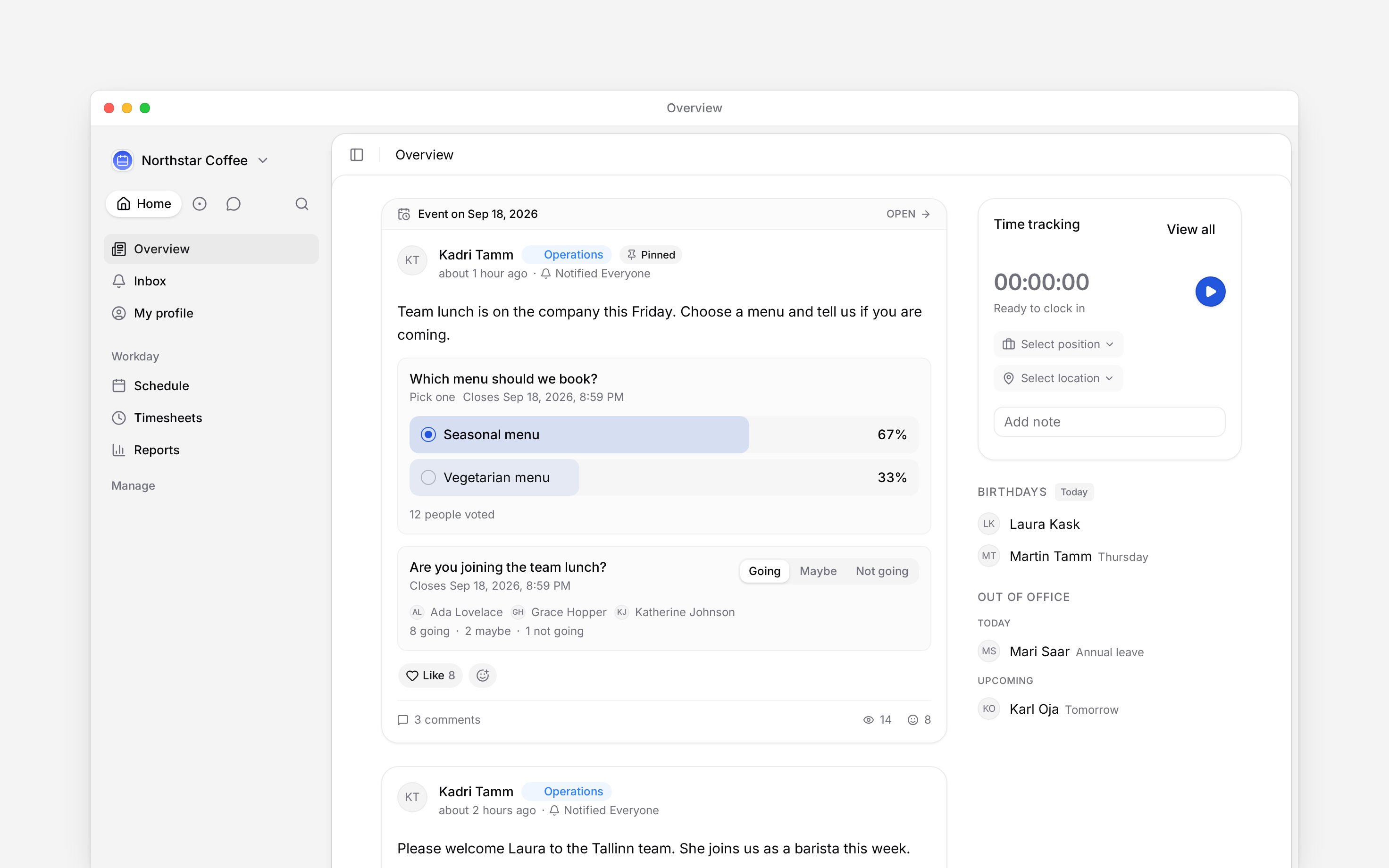
Task: Choose Going for the team lunch
Action: coord(764,571)
